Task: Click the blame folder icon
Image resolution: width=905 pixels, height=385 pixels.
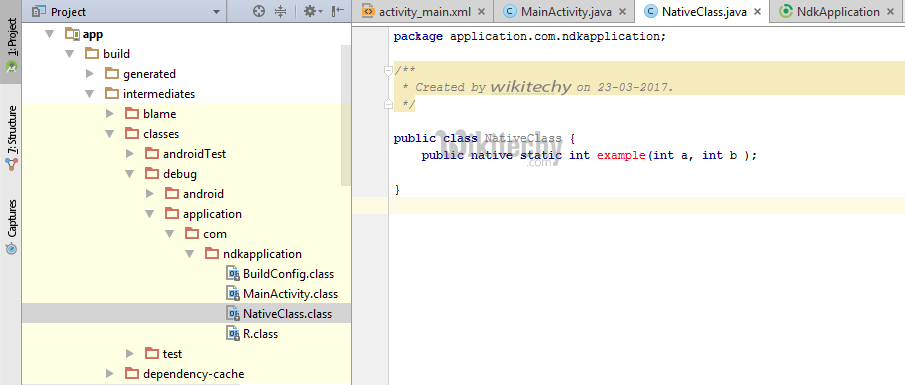Action: (132, 114)
